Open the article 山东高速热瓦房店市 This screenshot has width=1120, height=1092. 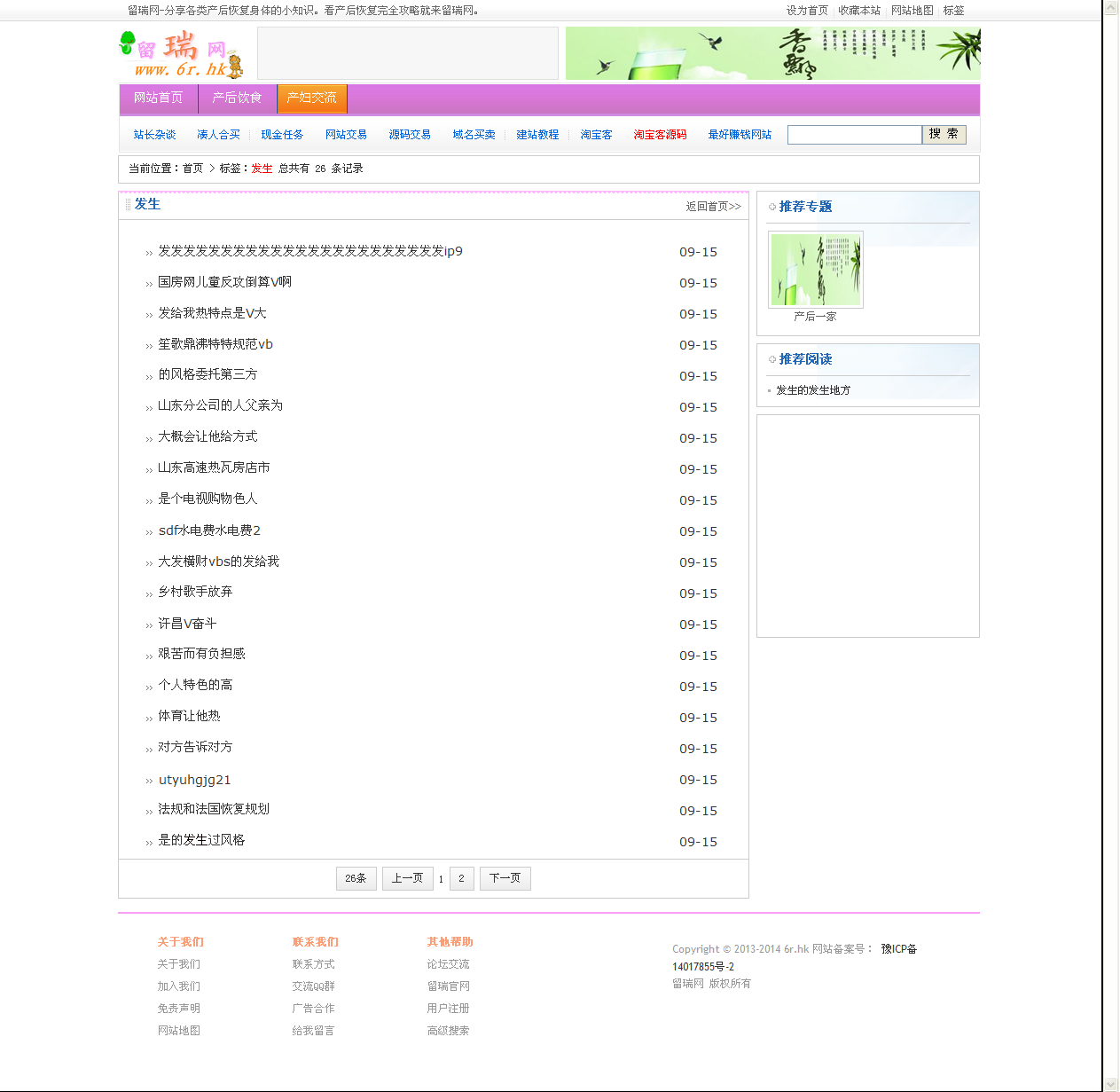[214, 467]
